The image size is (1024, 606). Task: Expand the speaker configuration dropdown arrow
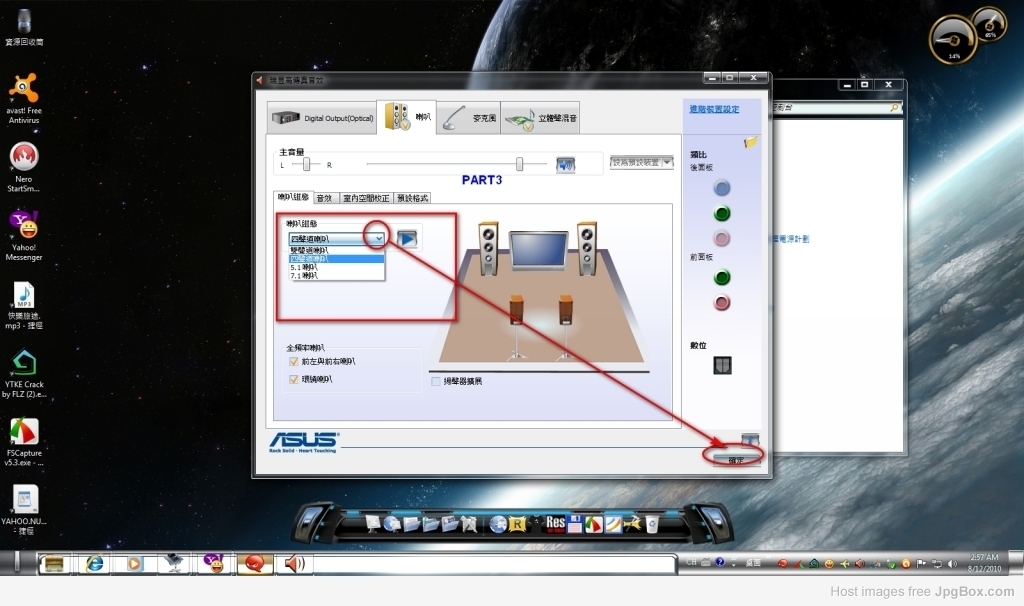click(379, 239)
